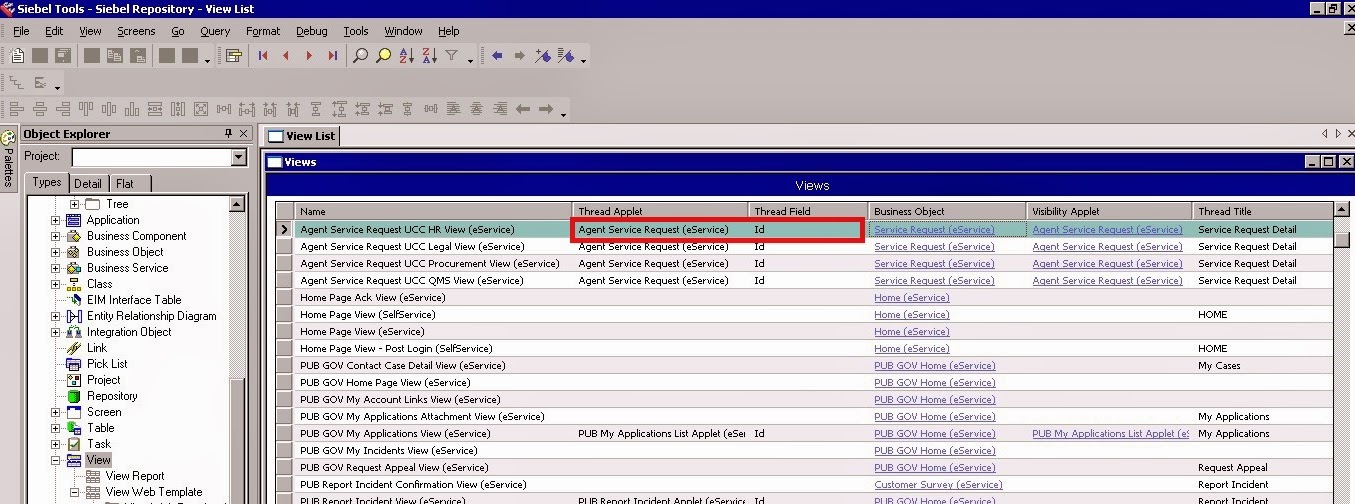Expand the Class node
The width and height of the screenshot is (1355, 504).
pos(56,284)
